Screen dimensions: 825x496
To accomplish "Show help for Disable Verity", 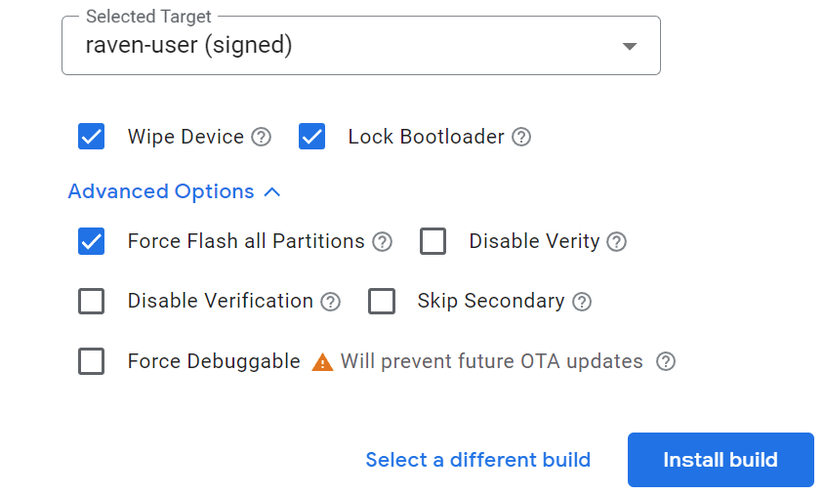I will [617, 242].
